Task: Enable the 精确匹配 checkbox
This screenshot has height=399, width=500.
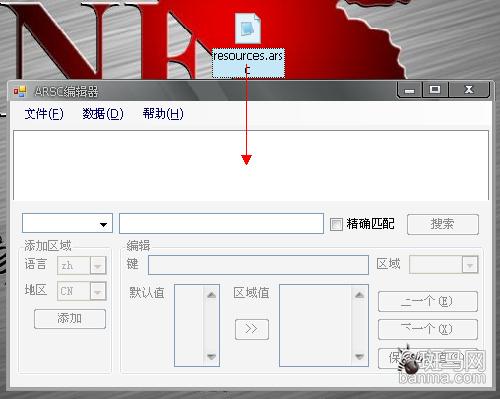Action: (336, 224)
